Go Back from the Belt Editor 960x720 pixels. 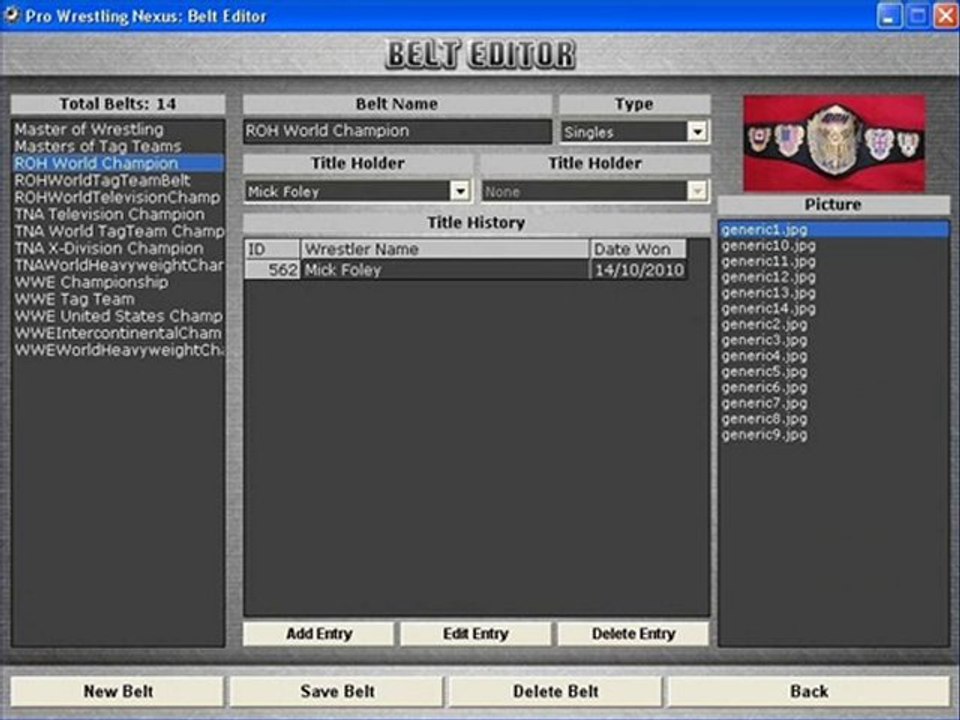809,691
